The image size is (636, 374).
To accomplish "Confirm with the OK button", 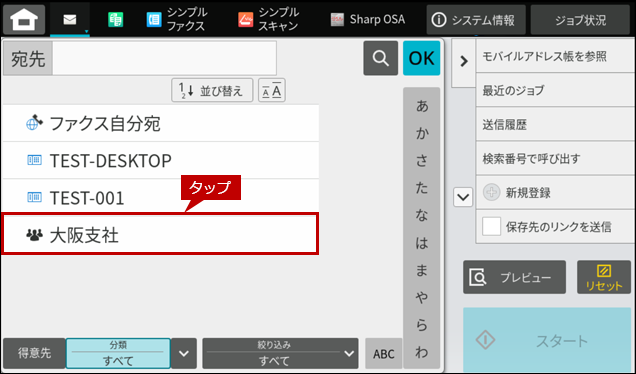I will point(421,58).
